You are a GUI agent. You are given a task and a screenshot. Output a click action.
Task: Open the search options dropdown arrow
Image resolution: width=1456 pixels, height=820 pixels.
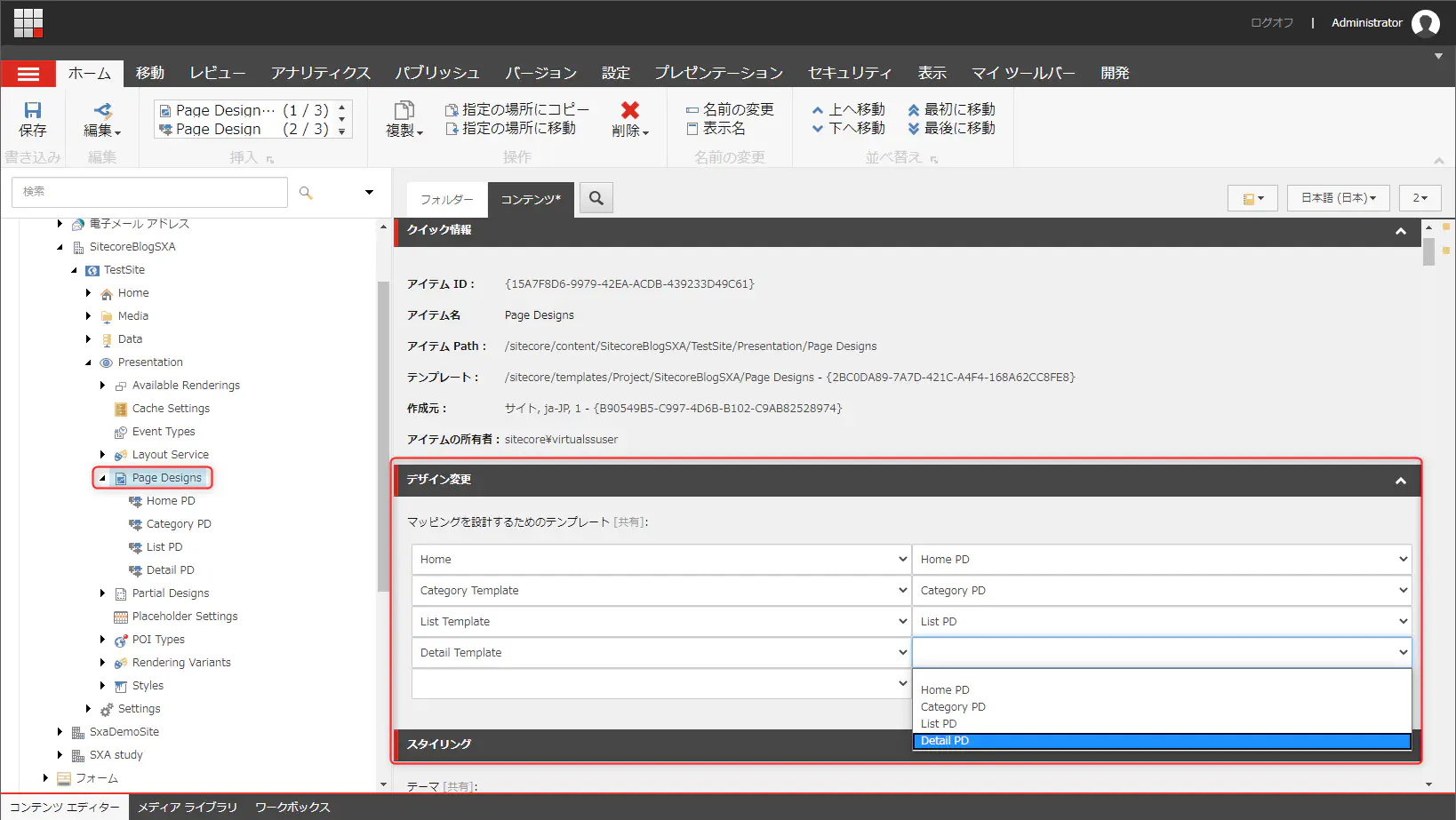point(370,192)
